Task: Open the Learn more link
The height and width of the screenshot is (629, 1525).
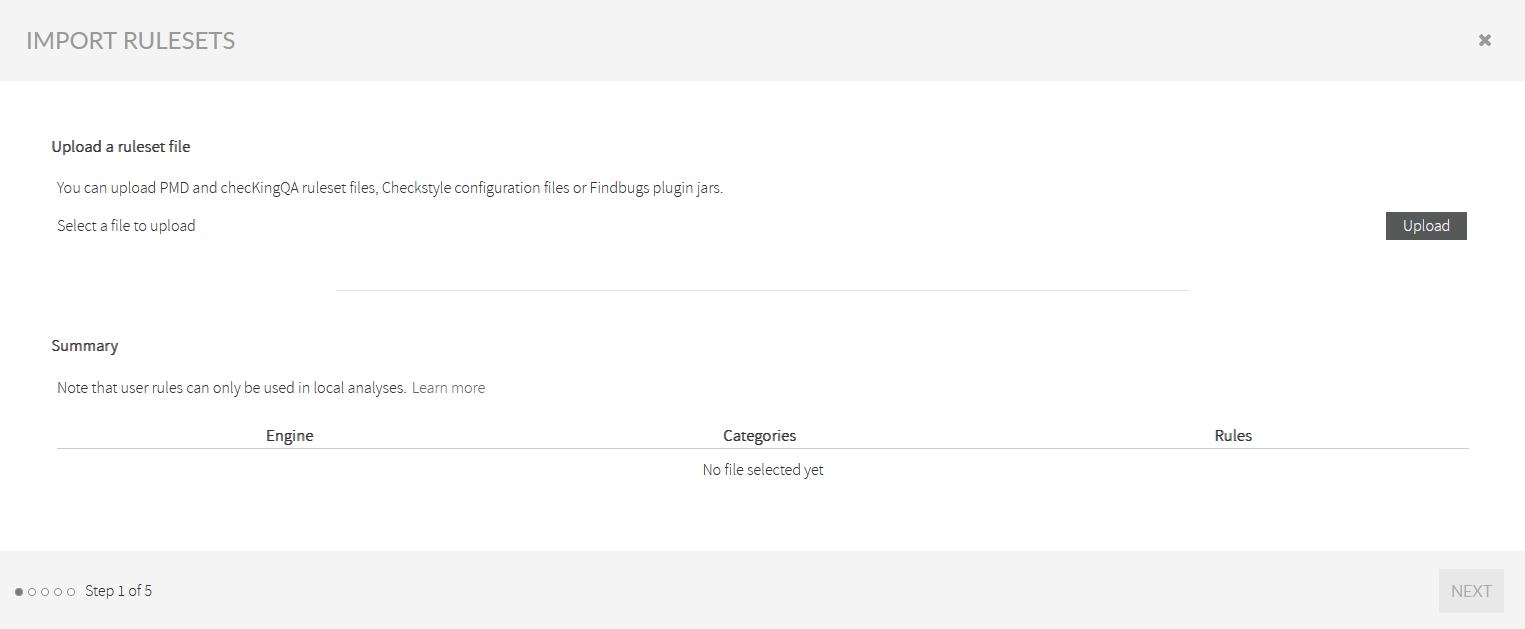Action: click(x=448, y=387)
